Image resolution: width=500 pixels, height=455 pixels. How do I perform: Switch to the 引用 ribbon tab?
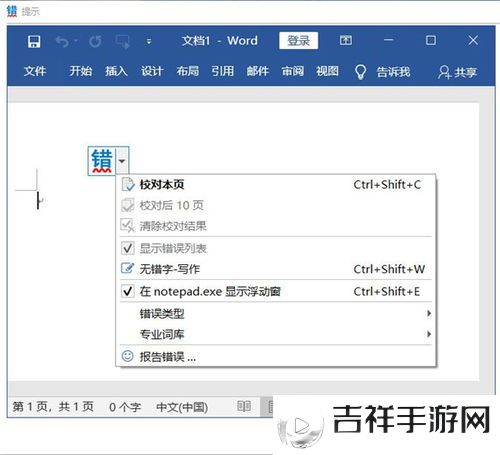(x=223, y=71)
